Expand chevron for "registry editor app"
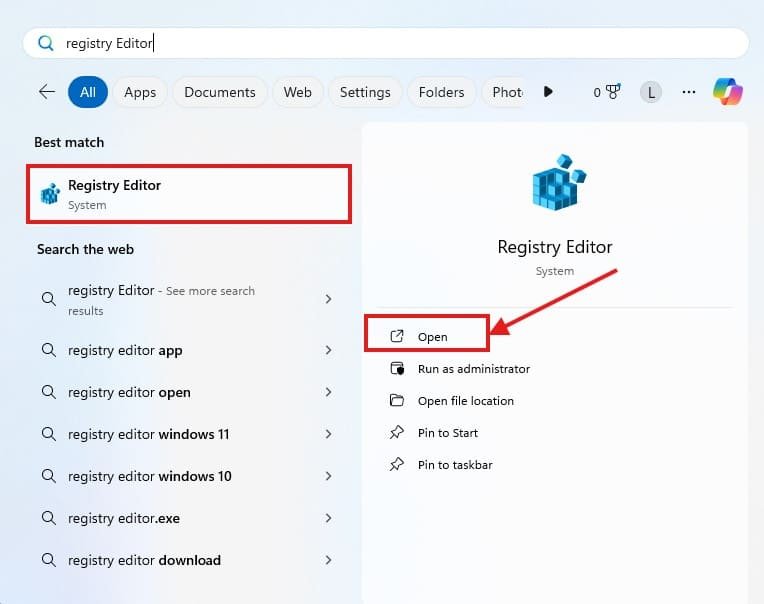This screenshot has height=604, width=764. pyautogui.click(x=328, y=350)
